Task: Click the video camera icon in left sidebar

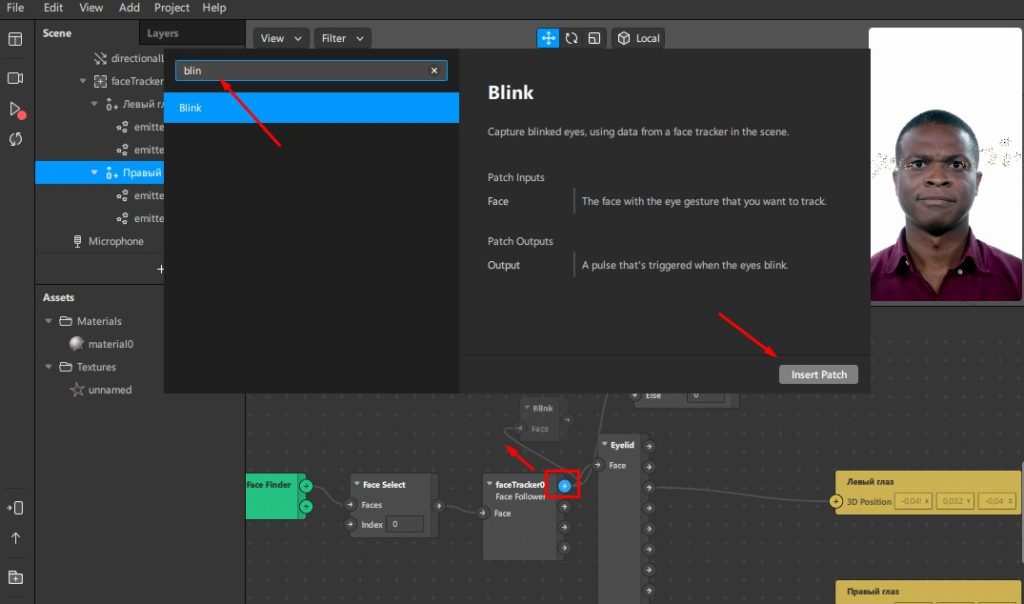Action: click(15, 78)
